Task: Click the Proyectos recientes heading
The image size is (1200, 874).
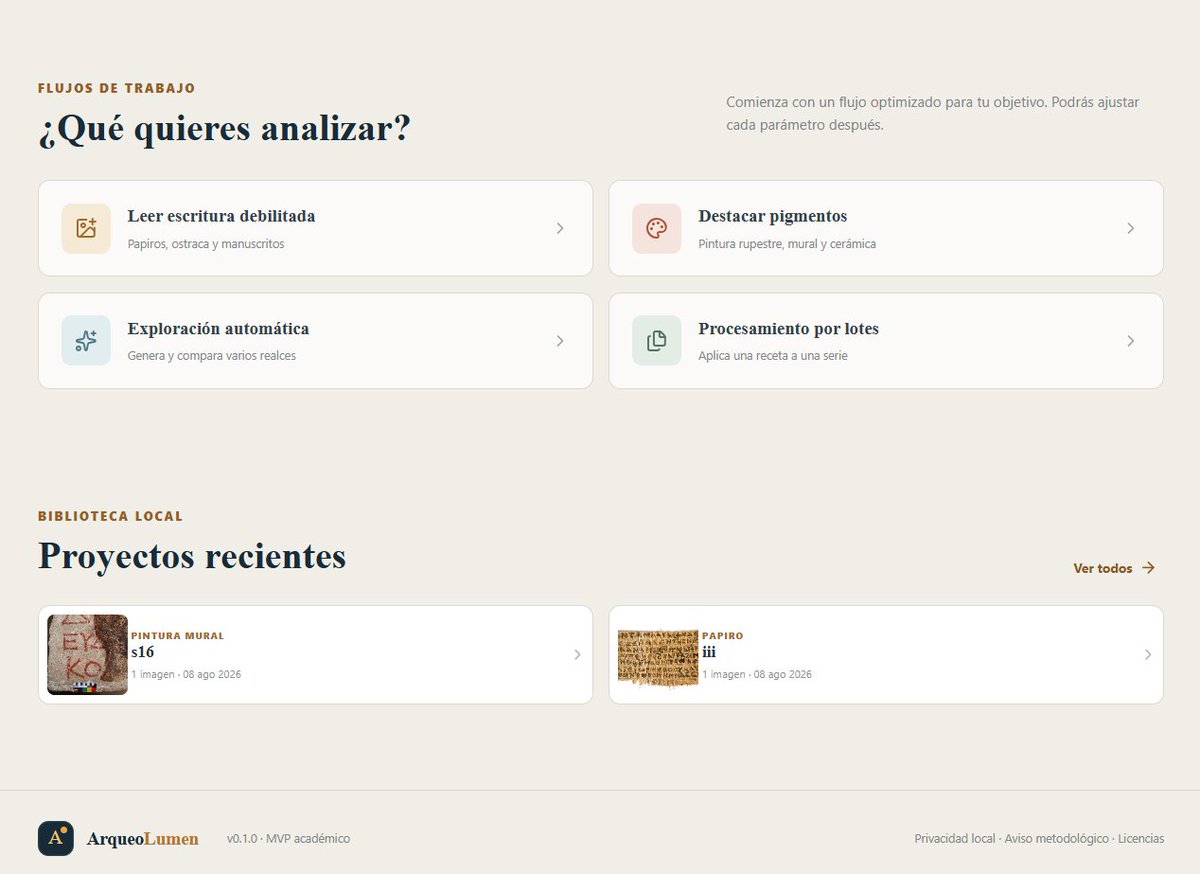Action: (192, 556)
